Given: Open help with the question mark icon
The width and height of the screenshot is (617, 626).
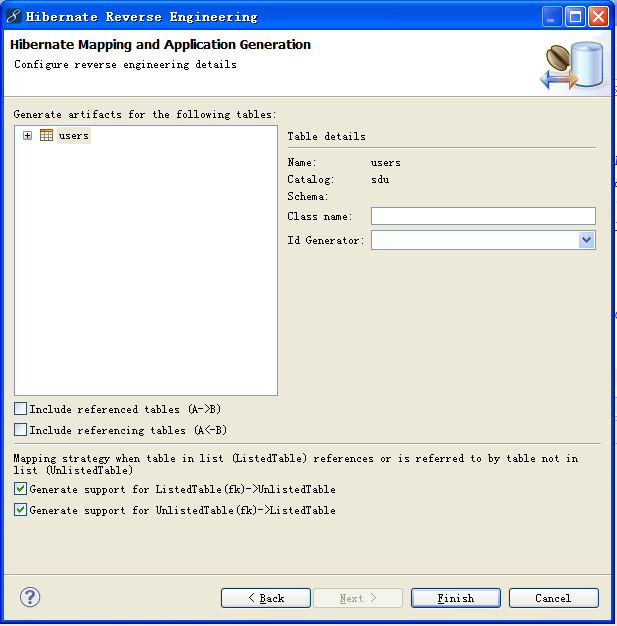Looking at the screenshot, I should coord(30,597).
